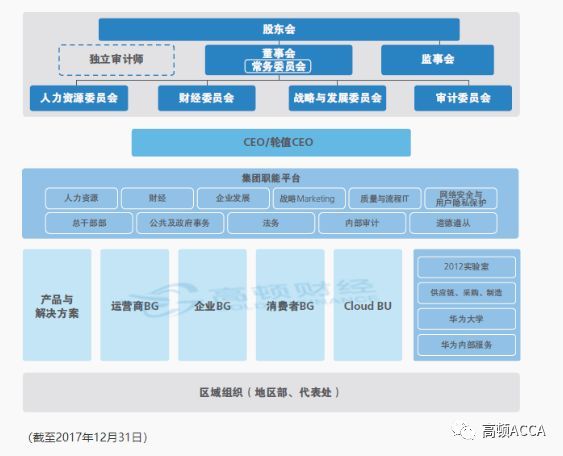Select the 人力资源委员会 box
The width and height of the screenshot is (563, 456).
tap(79, 98)
